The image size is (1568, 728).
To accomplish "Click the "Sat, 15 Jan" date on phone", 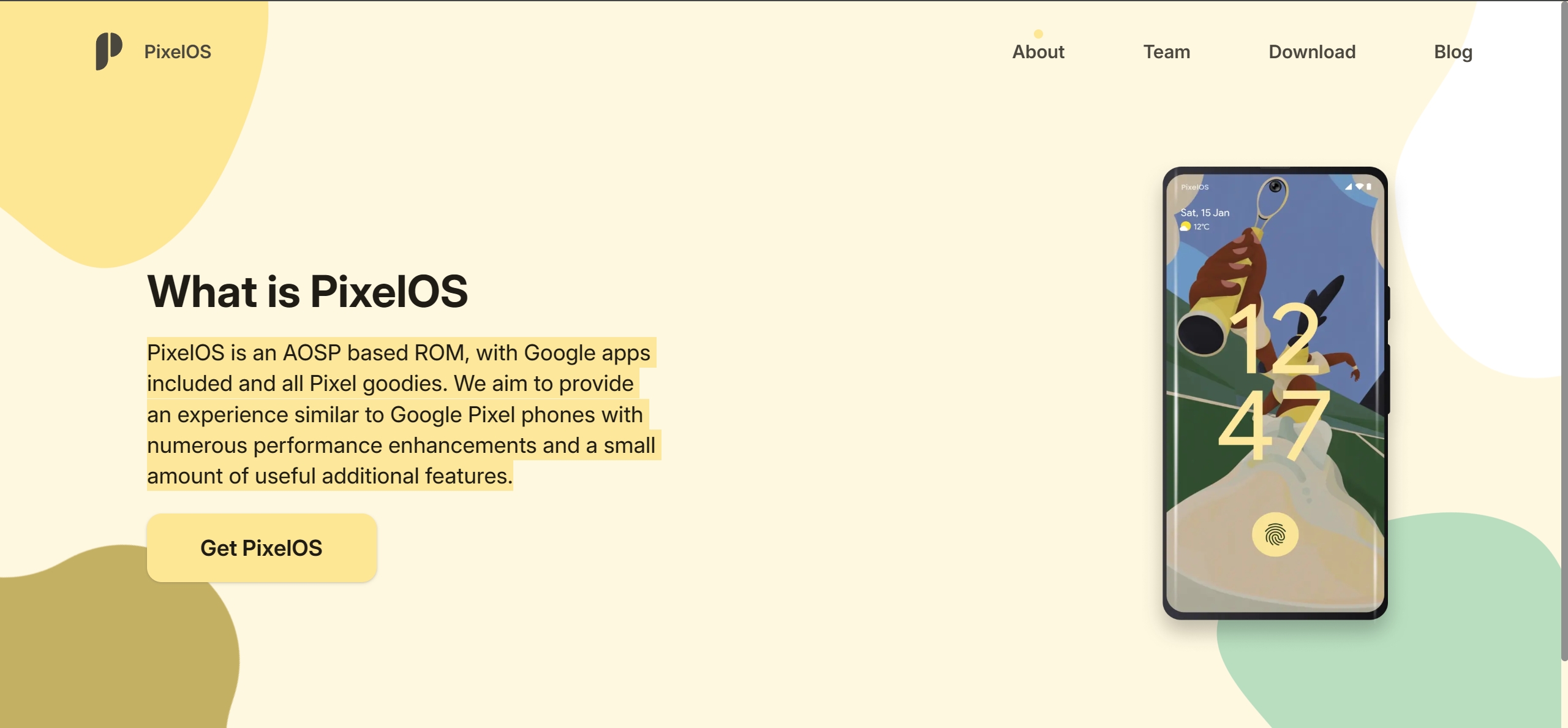I will pyautogui.click(x=1205, y=213).
